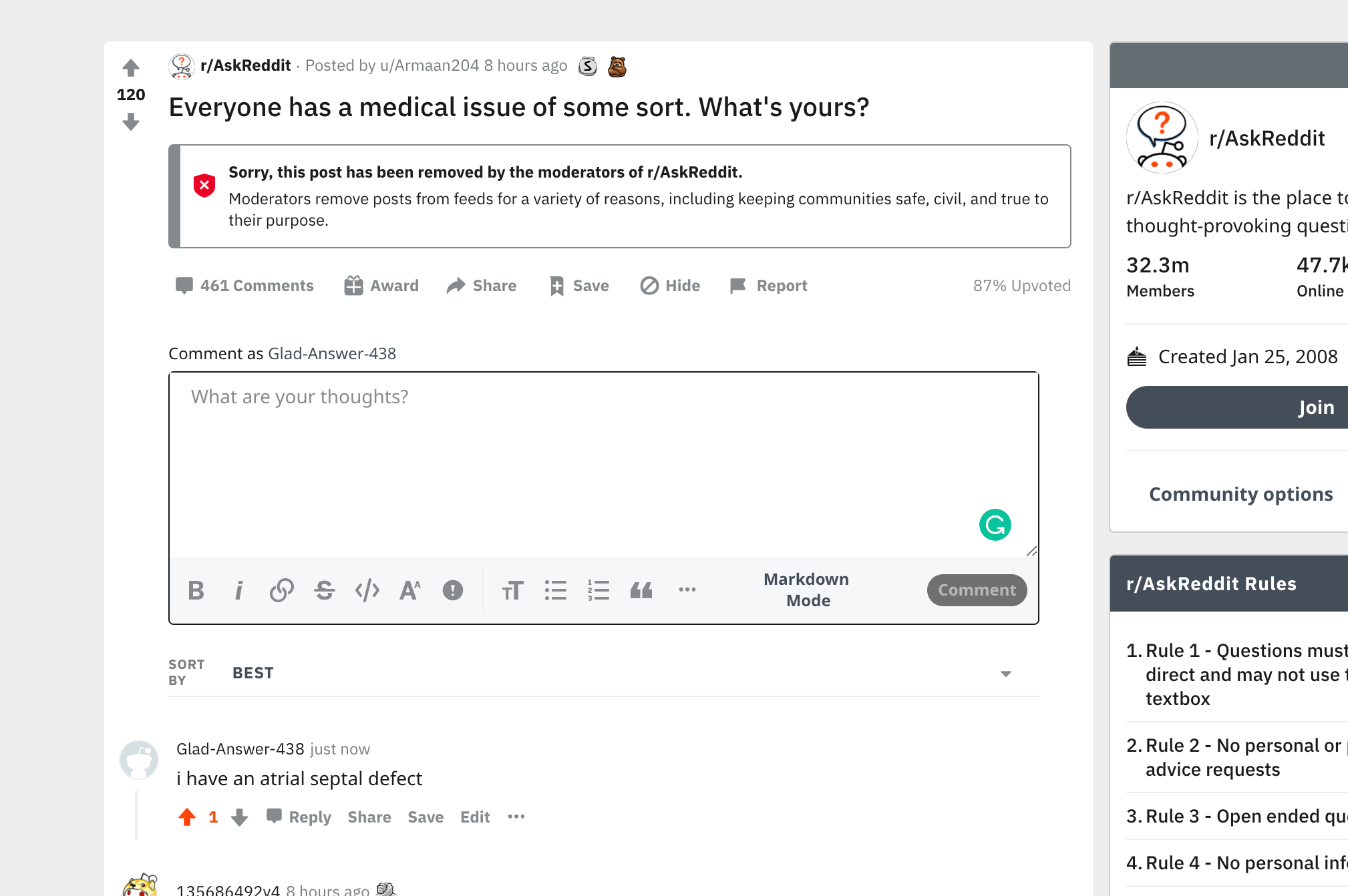Upvote the AskReddit post
The height and width of the screenshot is (896, 1348).
point(131,67)
